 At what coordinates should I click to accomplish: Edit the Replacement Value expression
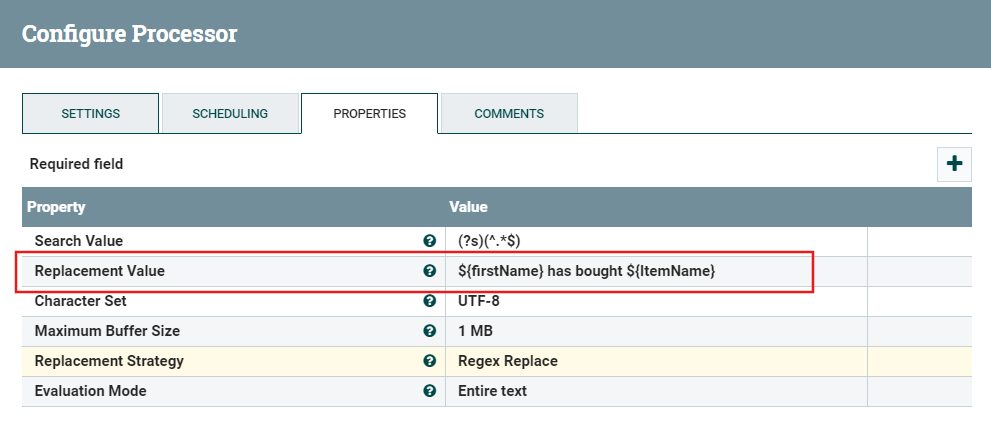point(656,271)
